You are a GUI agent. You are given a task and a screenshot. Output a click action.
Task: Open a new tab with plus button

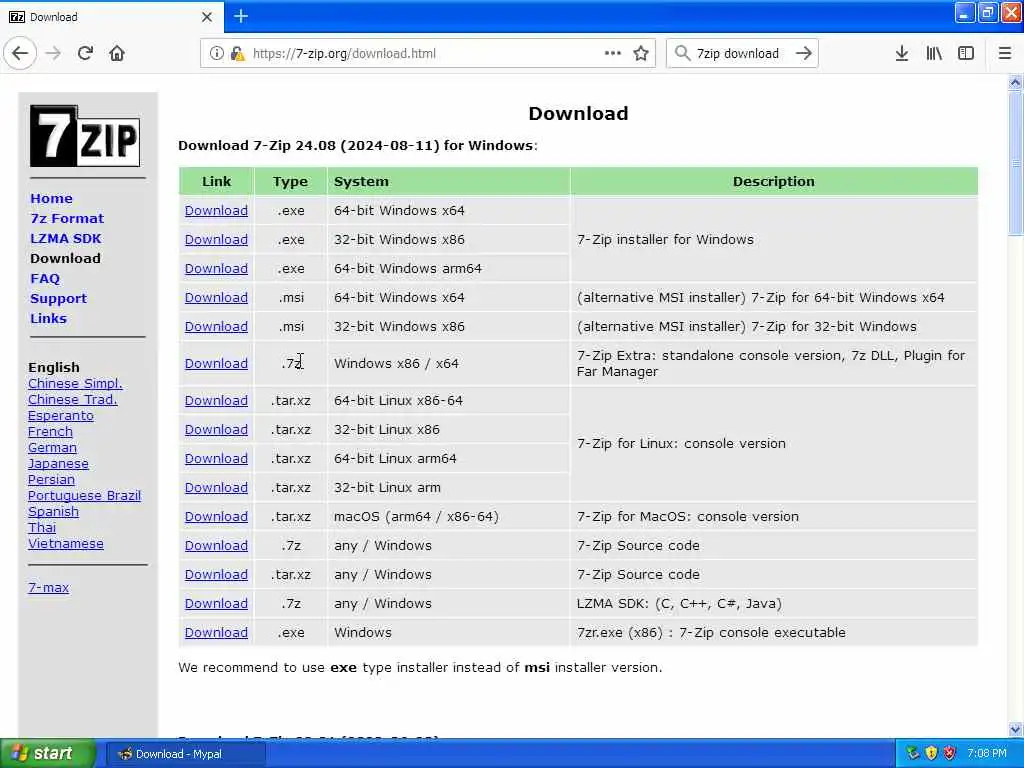(241, 16)
